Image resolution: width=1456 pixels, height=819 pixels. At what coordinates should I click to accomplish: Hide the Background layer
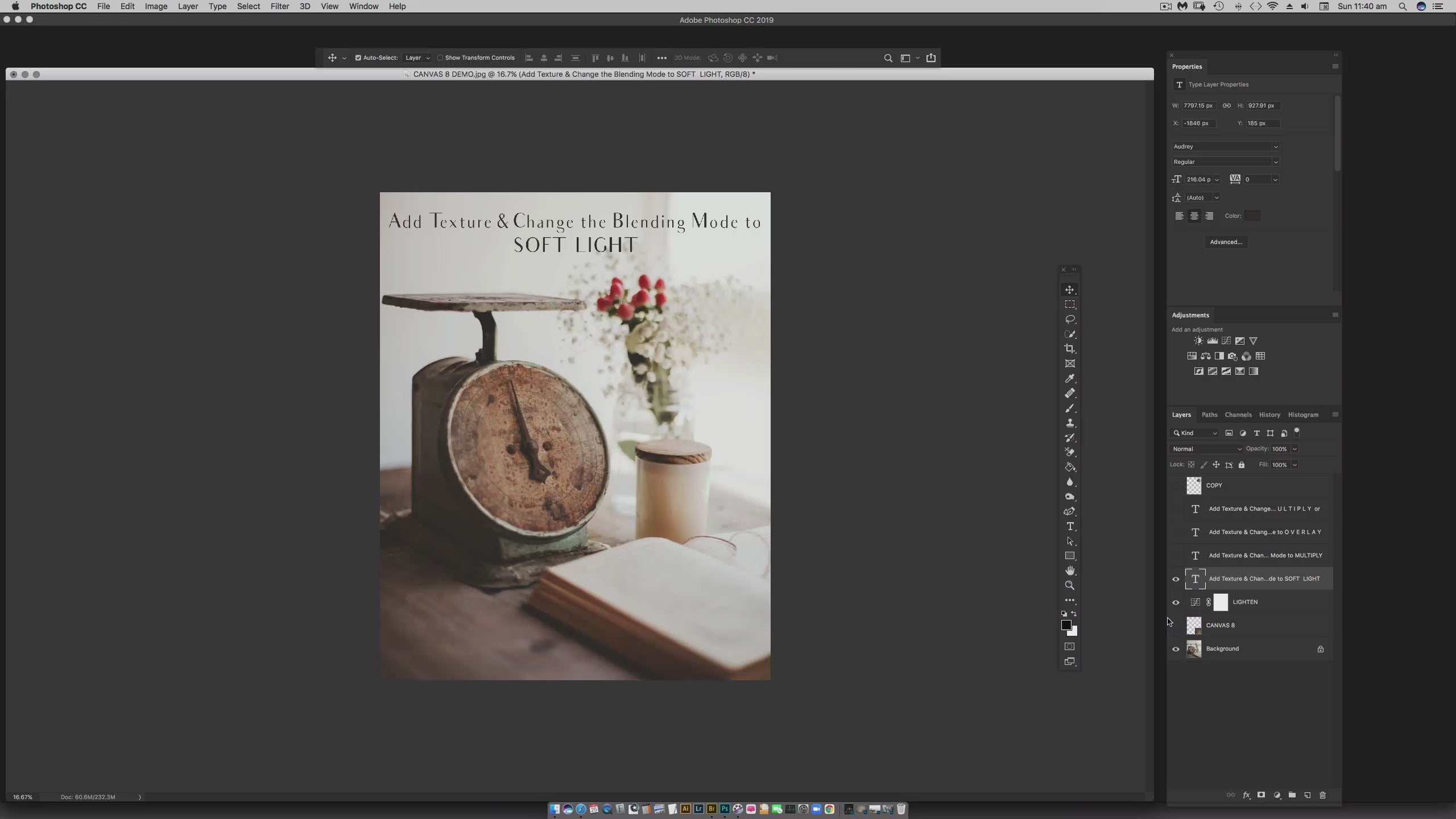1176,649
